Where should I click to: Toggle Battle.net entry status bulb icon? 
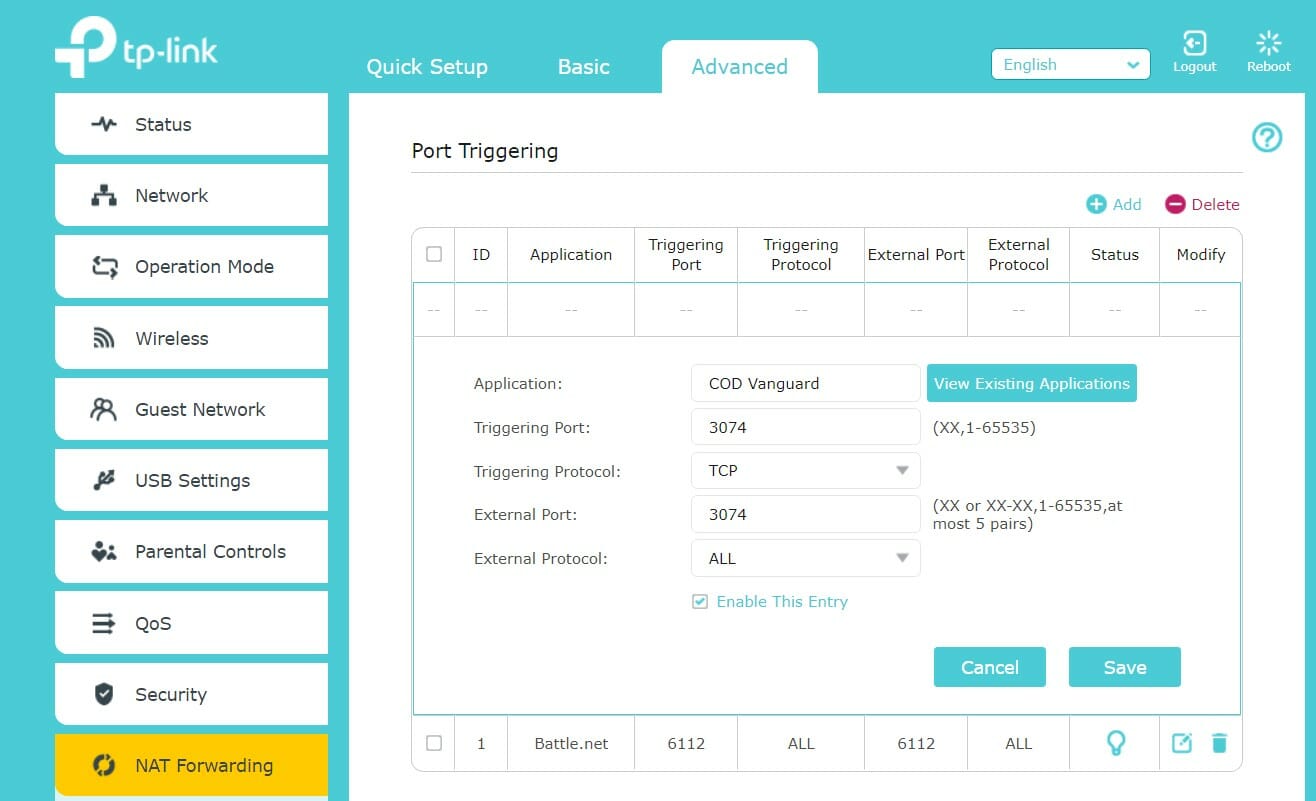pyautogui.click(x=1115, y=743)
